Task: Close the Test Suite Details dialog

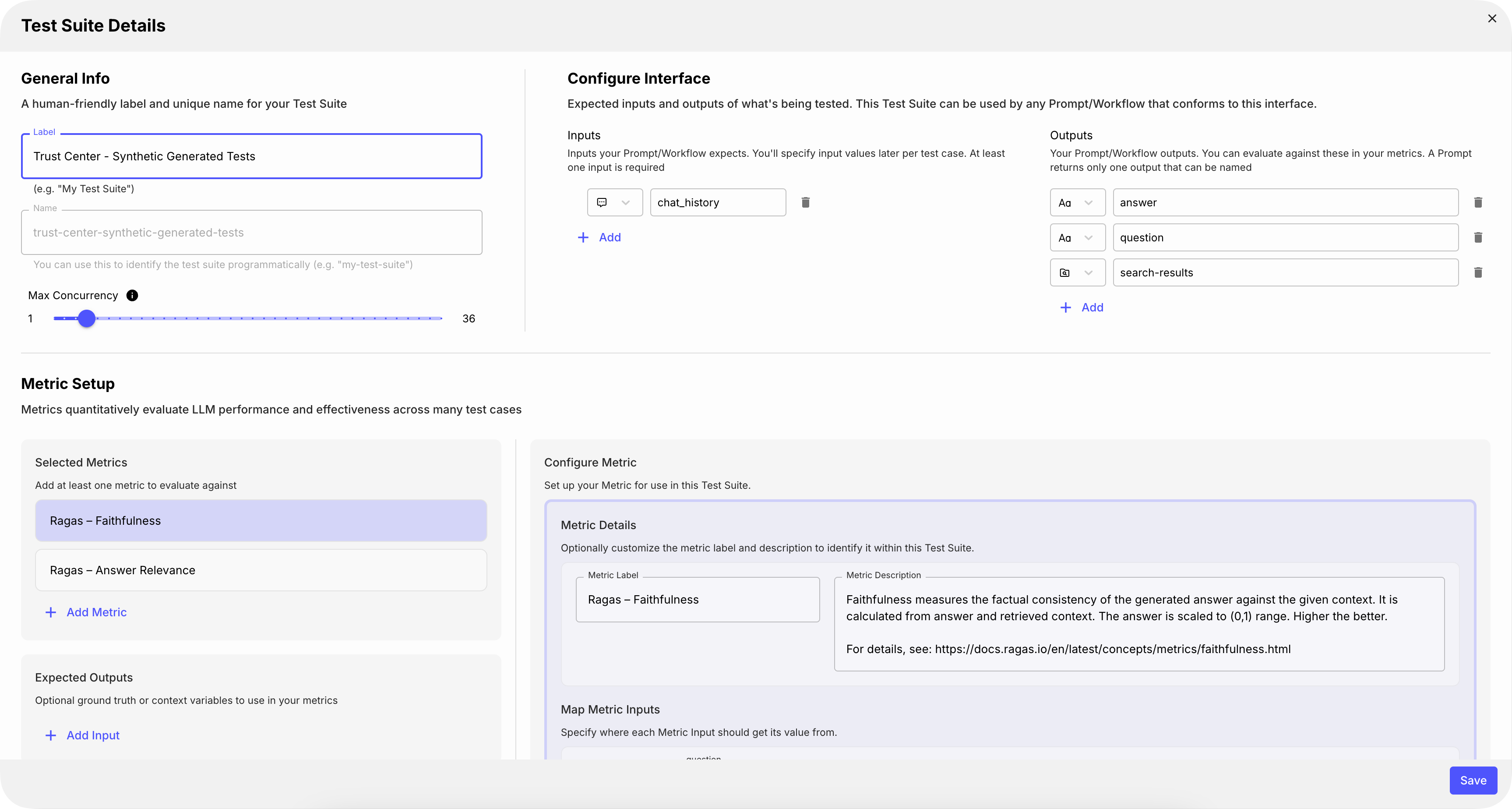Action: click(x=1491, y=19)
